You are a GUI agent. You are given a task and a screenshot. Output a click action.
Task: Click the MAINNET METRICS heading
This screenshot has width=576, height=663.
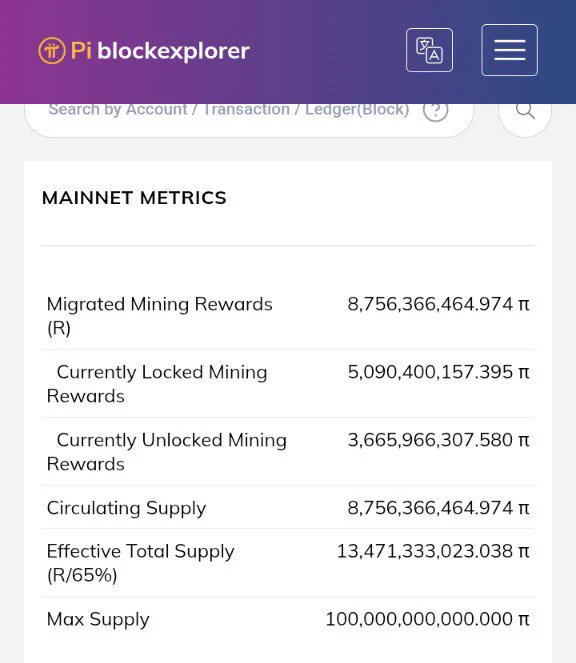pyautogui.click(x=134, y=198)
